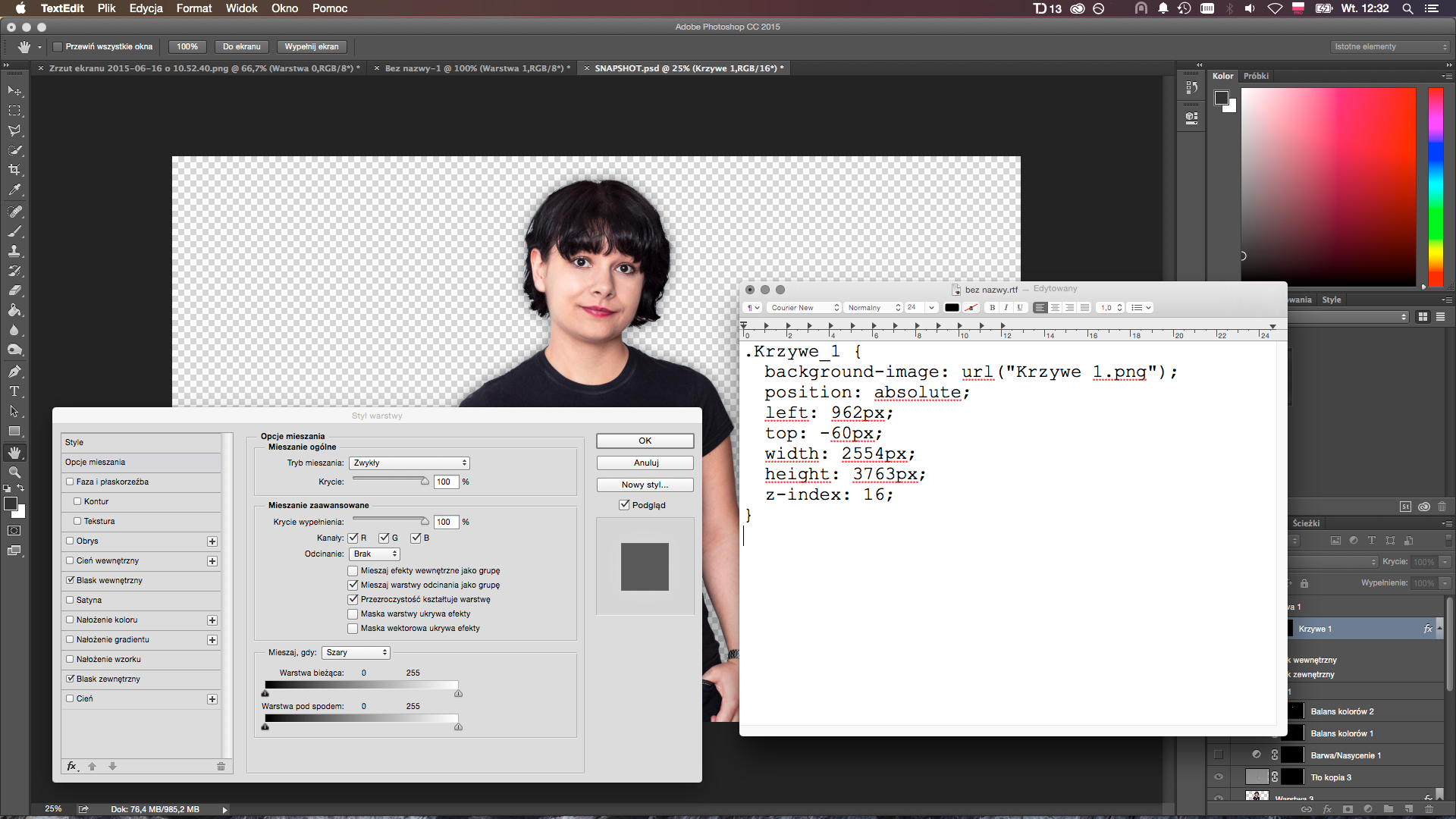Image resolution: width=1456 pixels, height=819 pixels.
Task: Open the Widok menu
Action: click(x=242, y=8)
